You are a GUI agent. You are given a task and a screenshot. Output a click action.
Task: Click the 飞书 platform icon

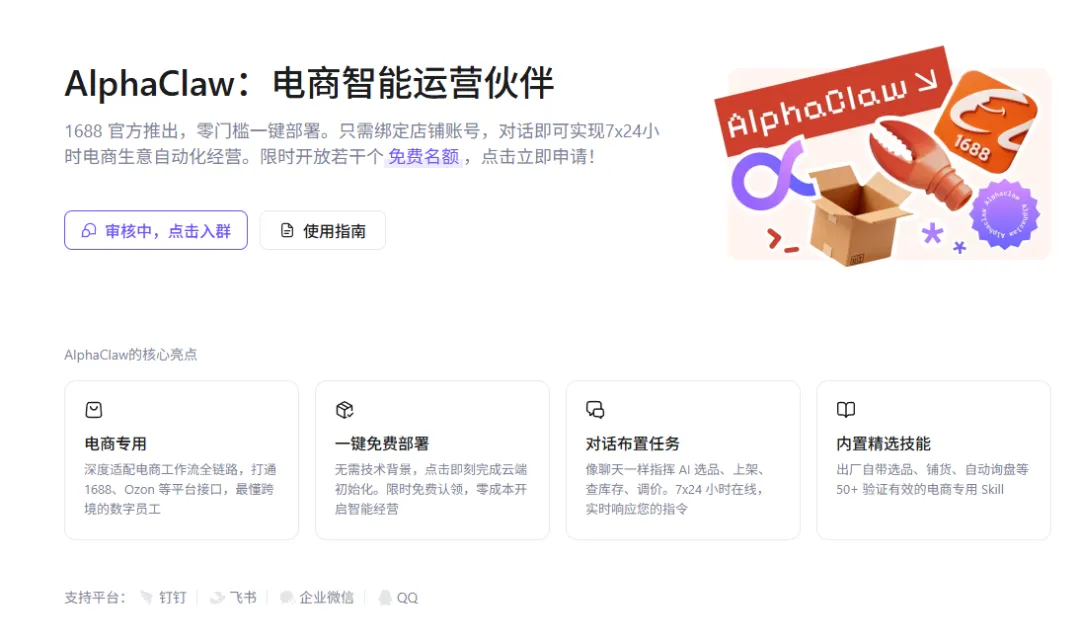(x=217, y=597)
